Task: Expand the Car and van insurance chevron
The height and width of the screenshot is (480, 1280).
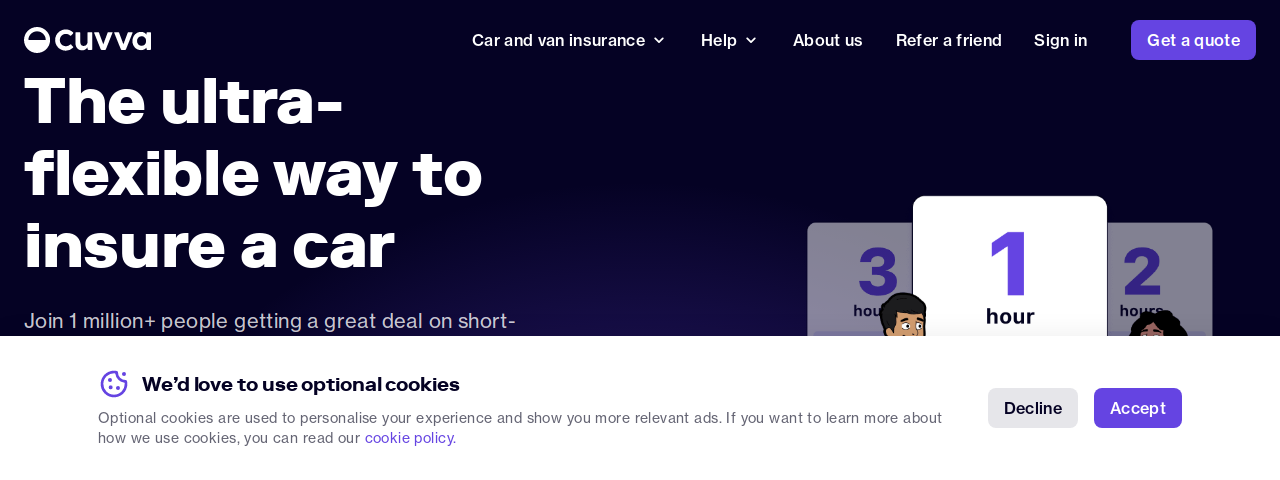Action: (659, 40)
